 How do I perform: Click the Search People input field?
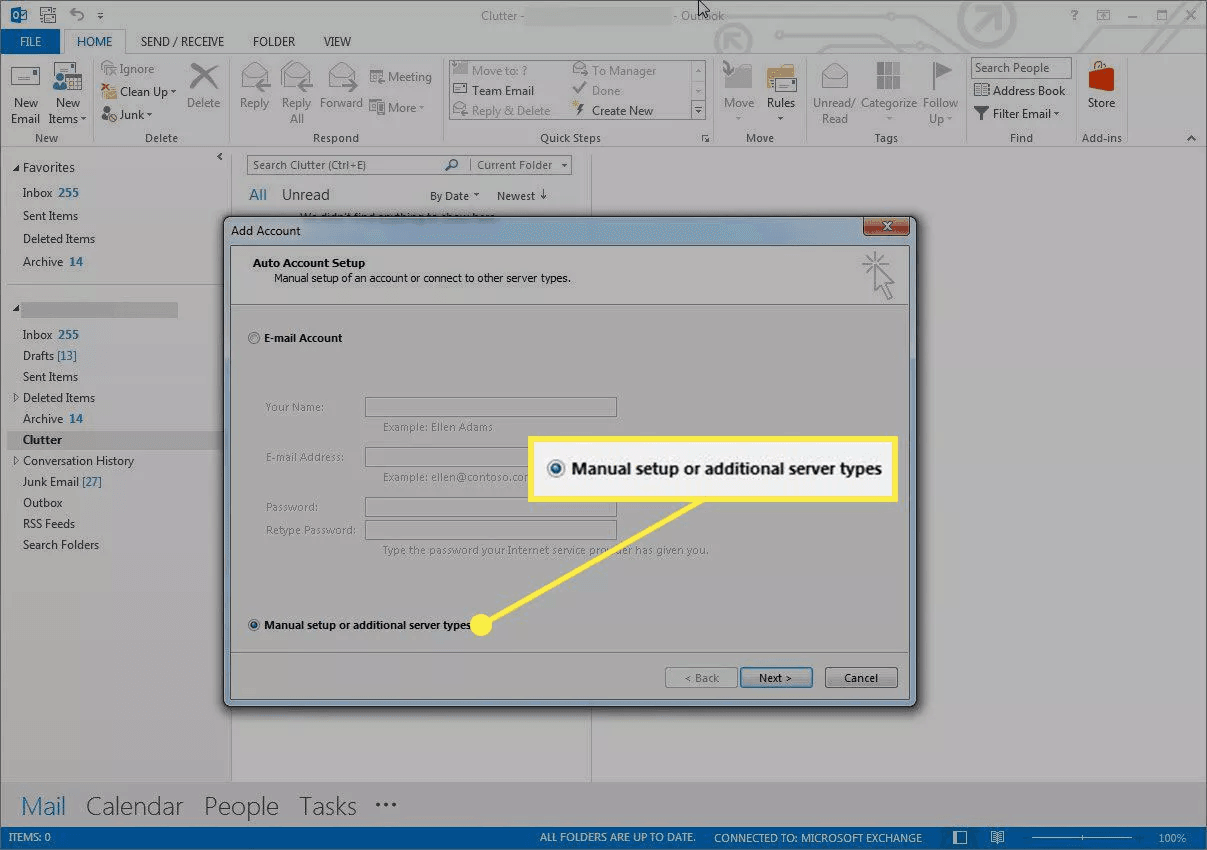(1020, 68)
